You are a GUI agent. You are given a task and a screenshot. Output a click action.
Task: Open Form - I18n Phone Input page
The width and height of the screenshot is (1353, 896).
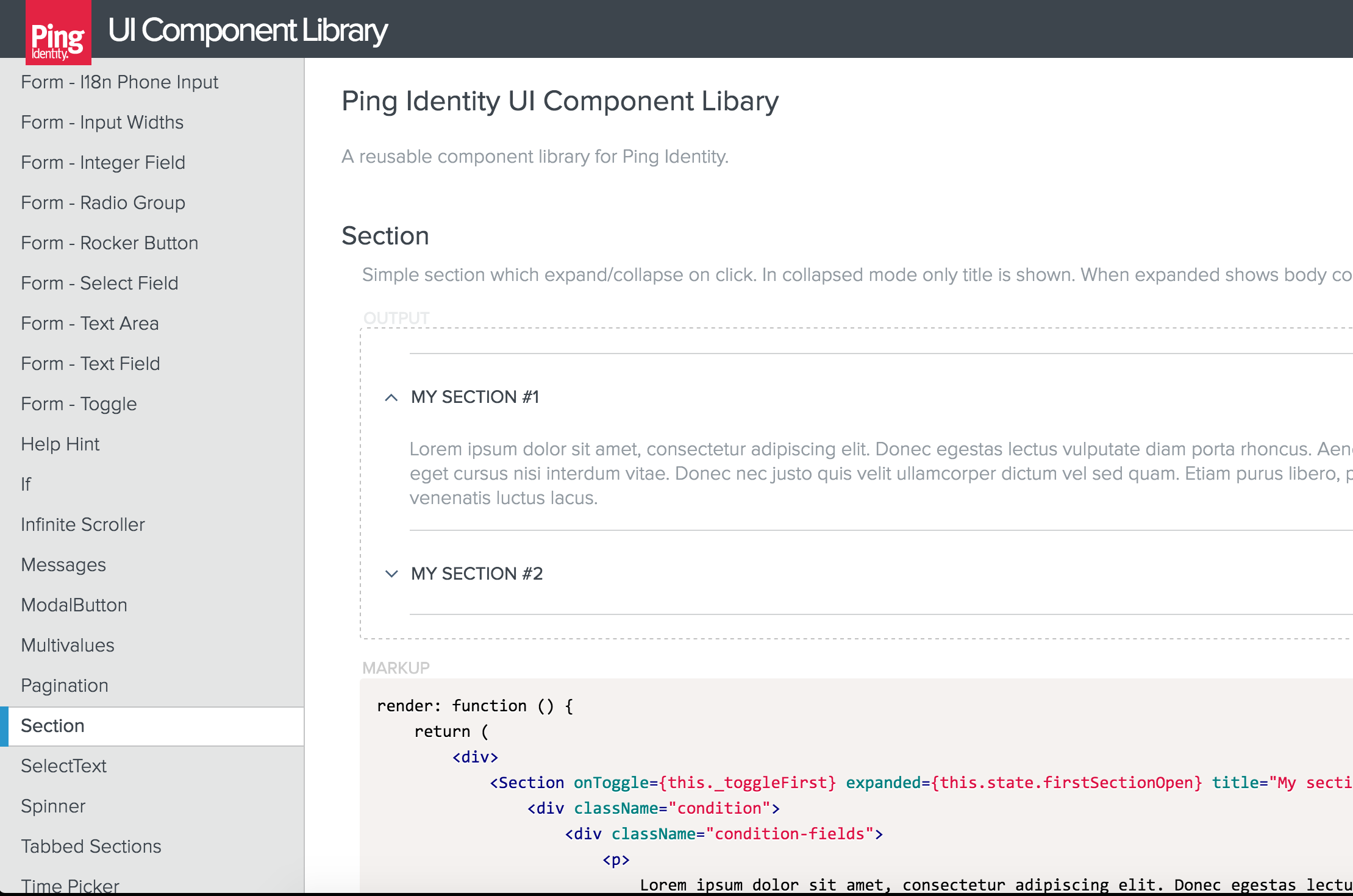point(120,82)
